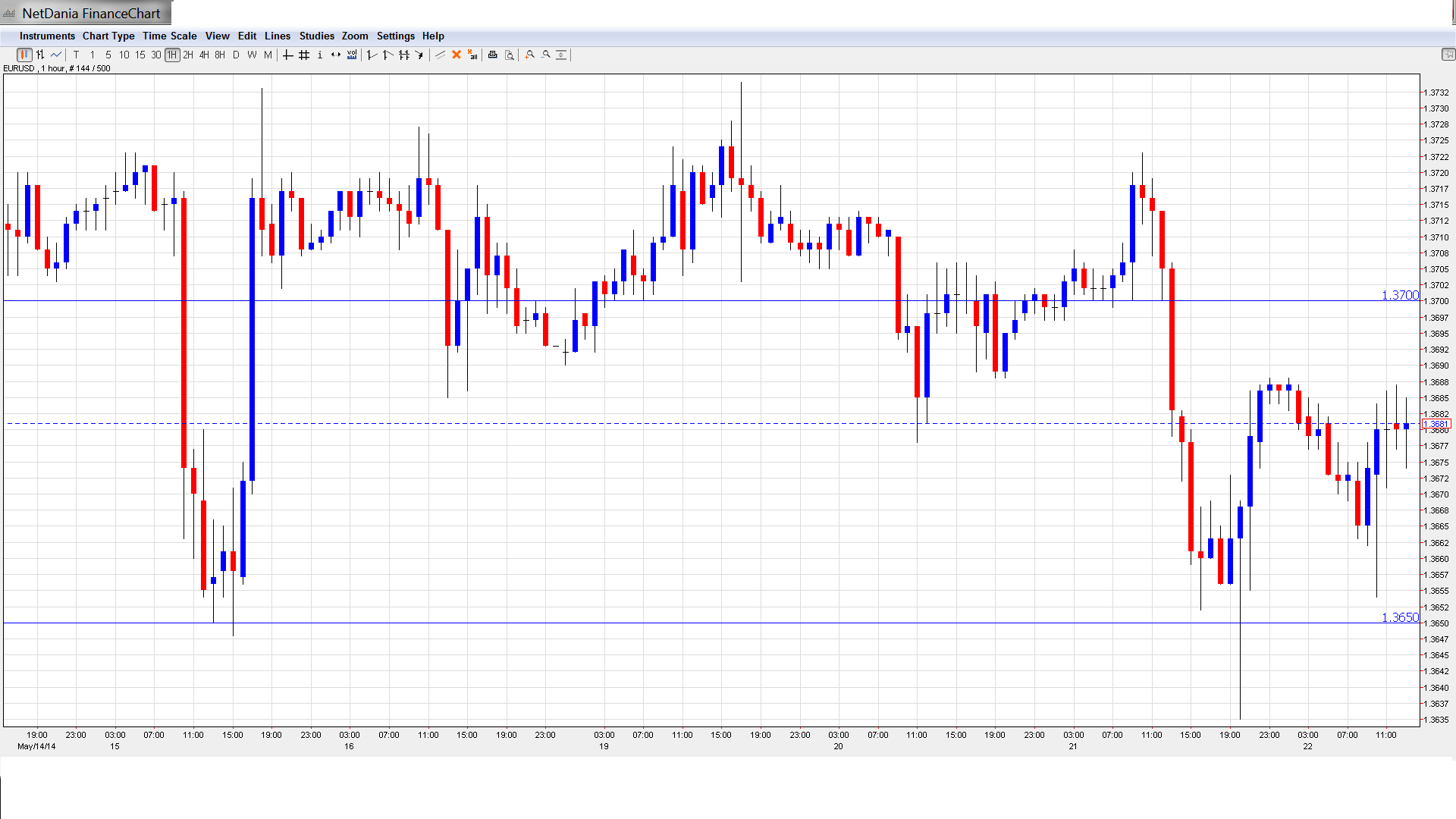Click the 1.3650 horizontal line label
Image resolution: width=1456 pixels, height=819 pixels.
tap(1400, 617)
